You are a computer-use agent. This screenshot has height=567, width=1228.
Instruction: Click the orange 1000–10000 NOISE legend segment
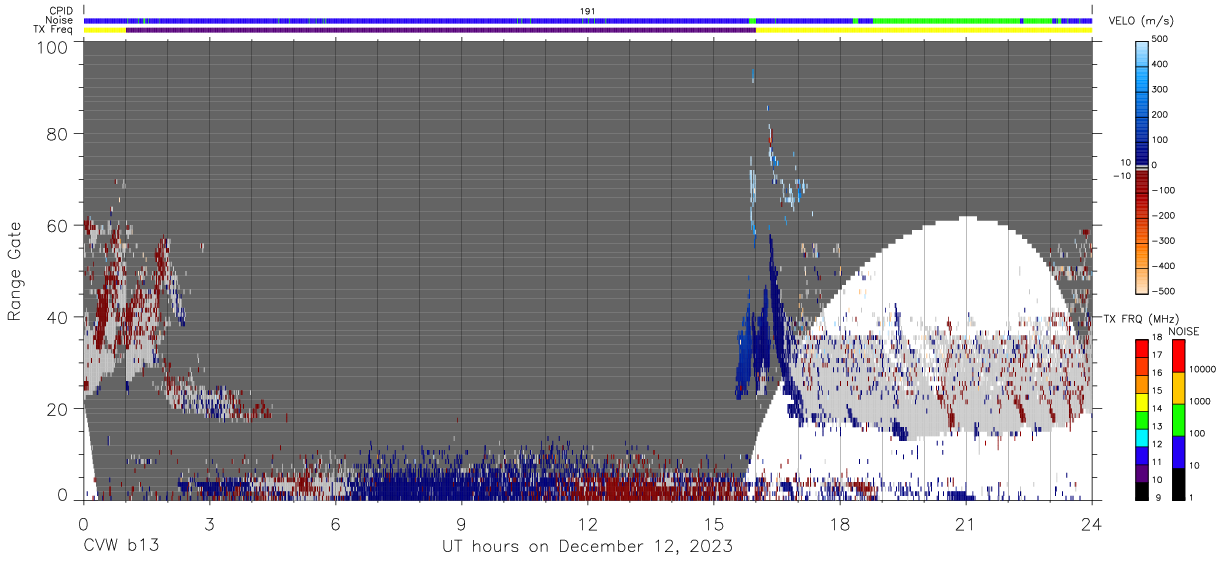[1178, 388]
